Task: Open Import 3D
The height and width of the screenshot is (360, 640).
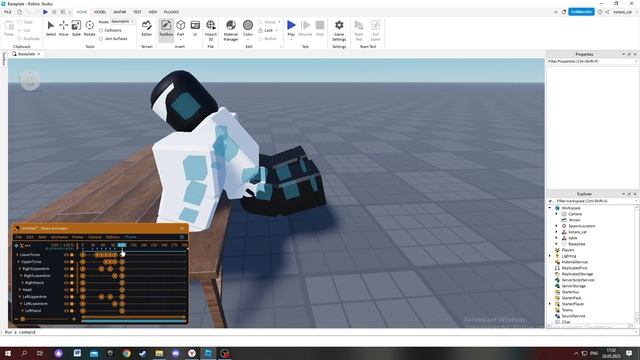Action: click(x=211, y=30)
